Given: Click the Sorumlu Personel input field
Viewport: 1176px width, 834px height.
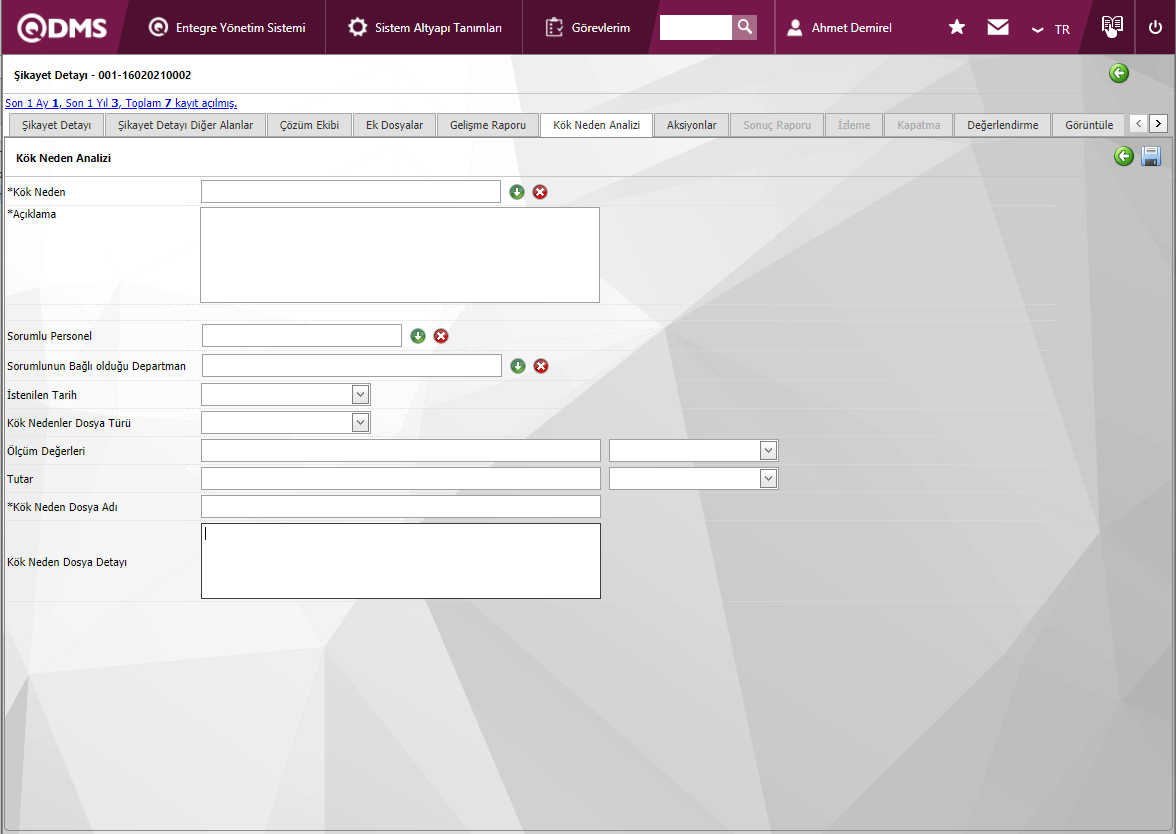Looking at the screenshot, I should pos(302,335).
